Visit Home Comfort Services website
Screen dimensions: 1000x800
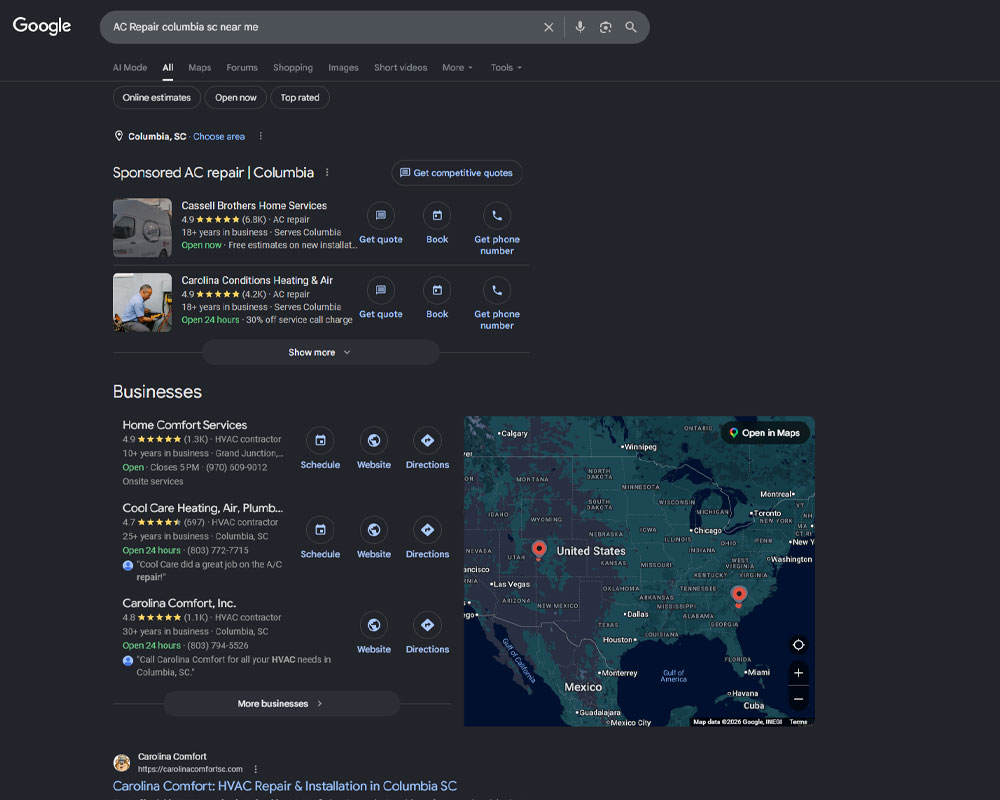(374, 448)
